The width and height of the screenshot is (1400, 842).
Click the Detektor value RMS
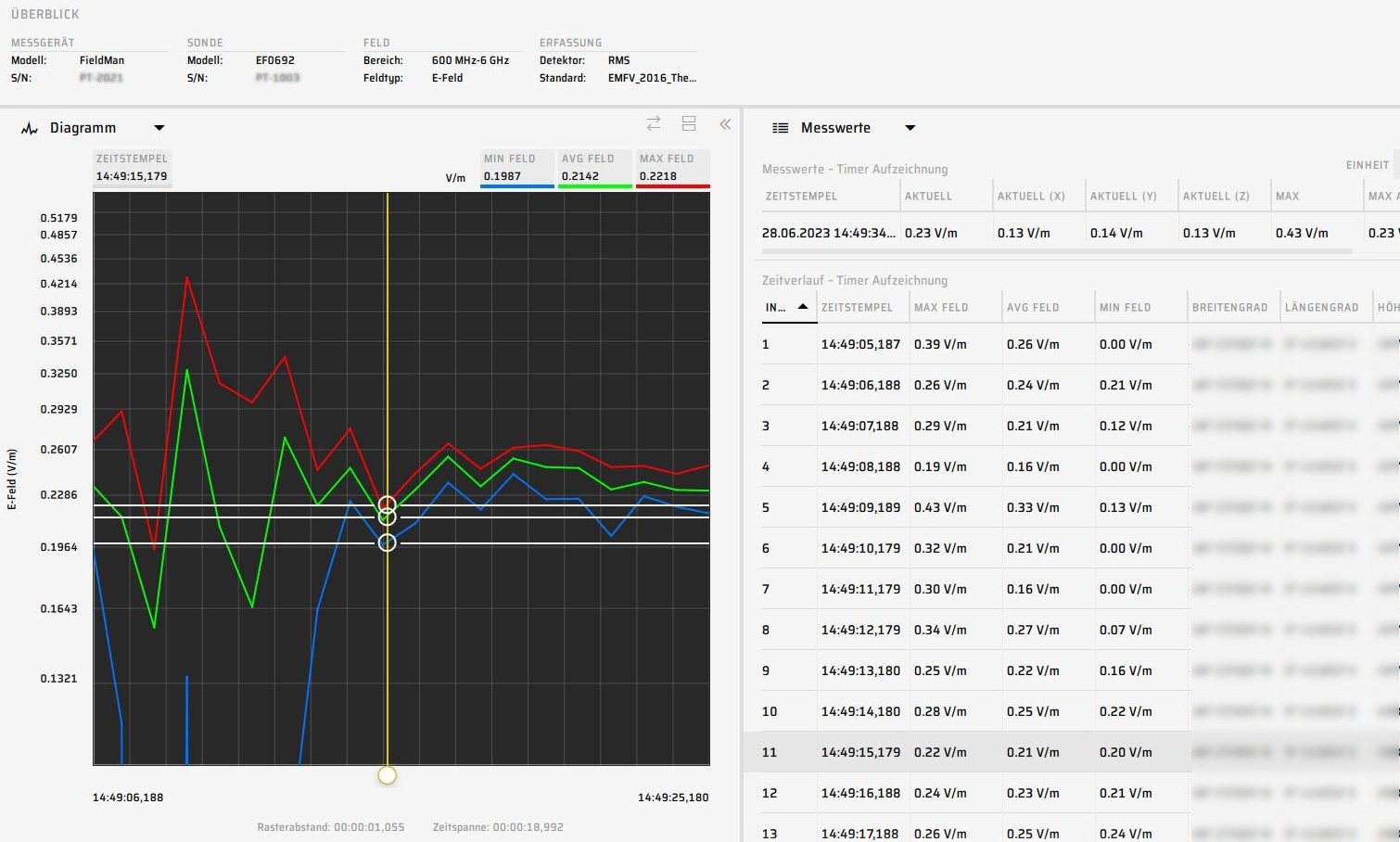(x=618, y=60)
